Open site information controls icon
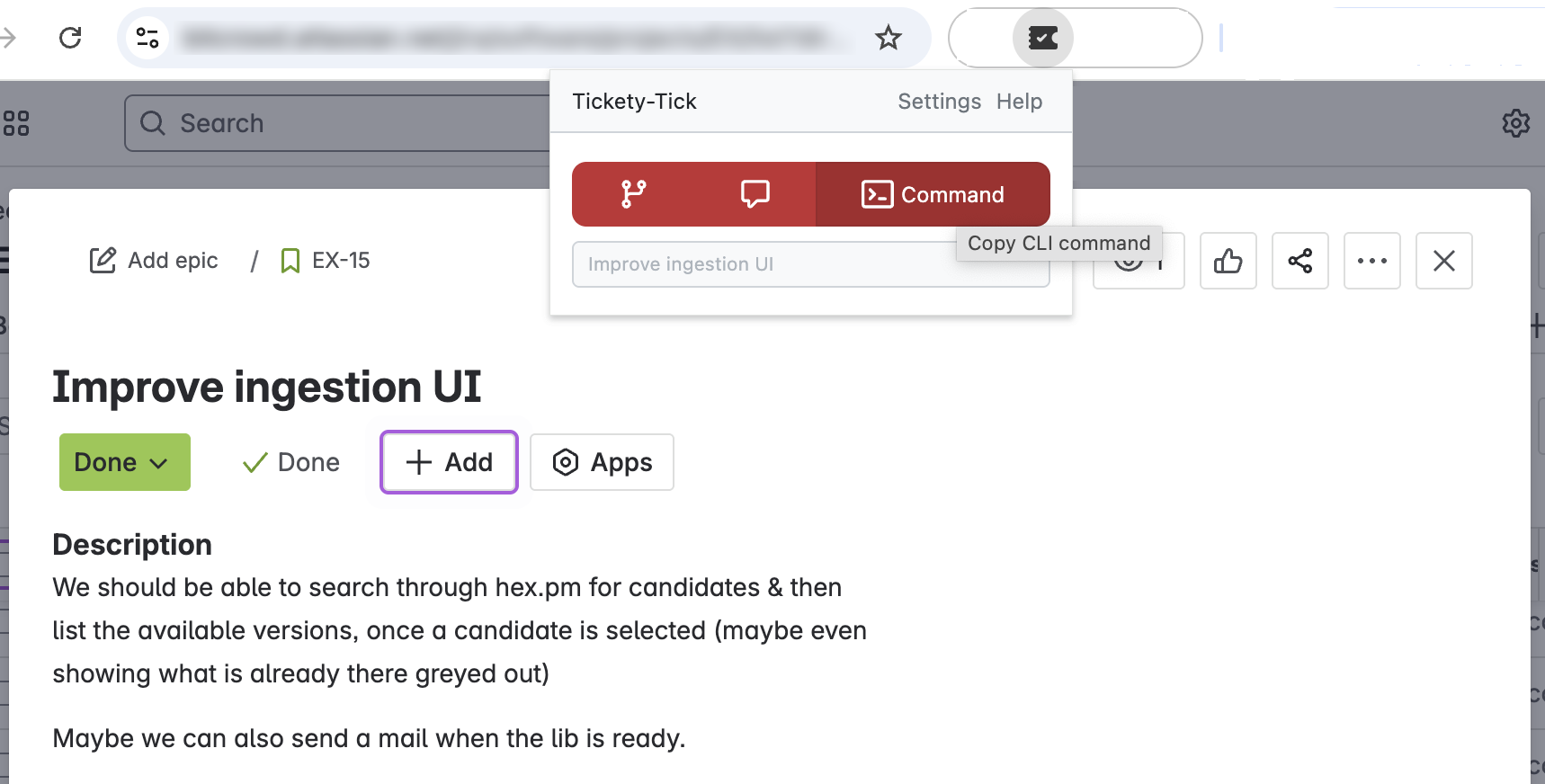1545x784 pixels. tap(147, 38)
